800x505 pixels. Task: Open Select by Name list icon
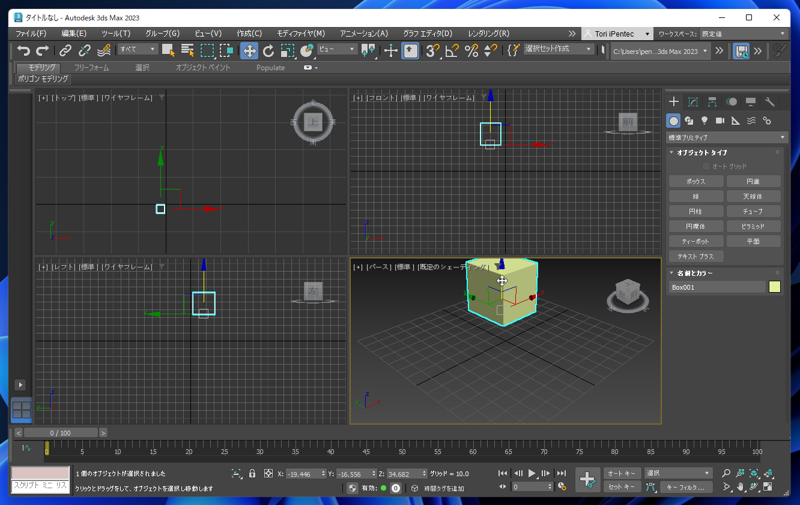click(187, 50)
